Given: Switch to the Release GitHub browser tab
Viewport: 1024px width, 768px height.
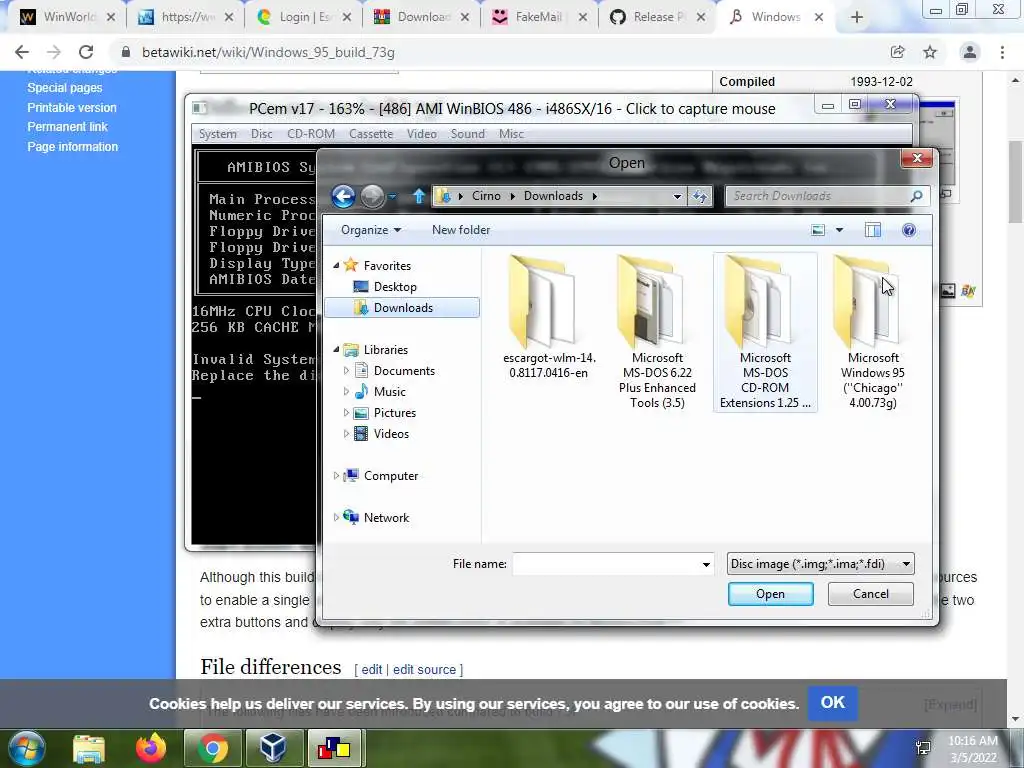Looking at the screenshot, I should pyautogui.click(x=656, y=17).
